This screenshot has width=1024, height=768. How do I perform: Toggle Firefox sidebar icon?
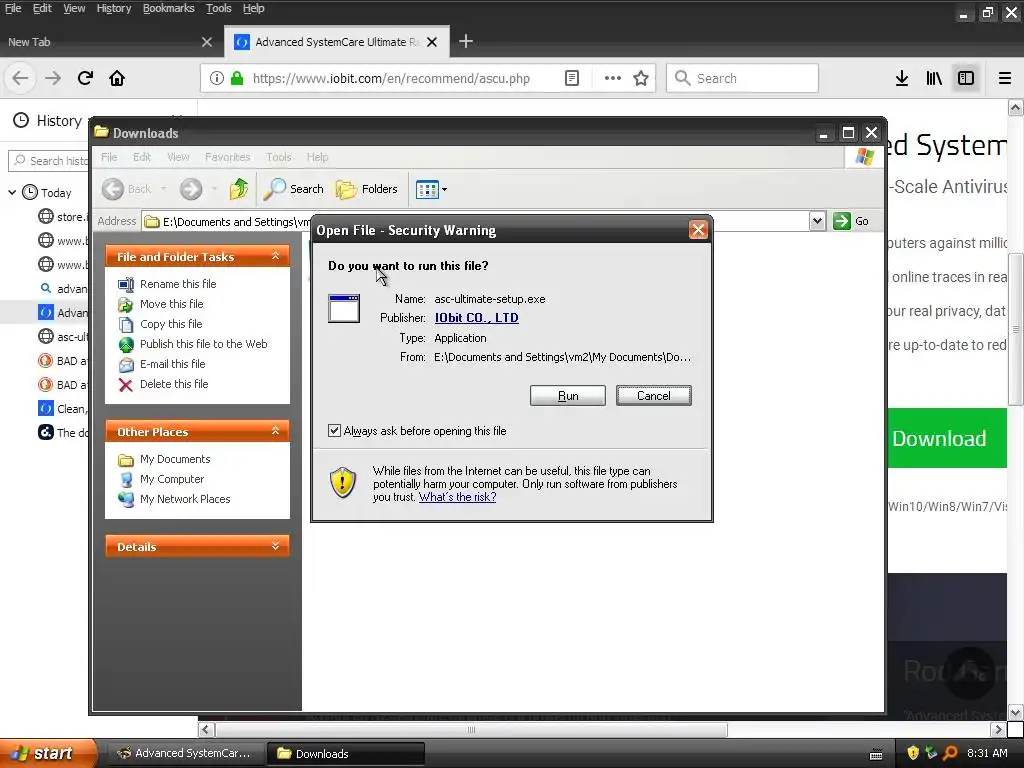pyautogui.click(x=966, y=78)
